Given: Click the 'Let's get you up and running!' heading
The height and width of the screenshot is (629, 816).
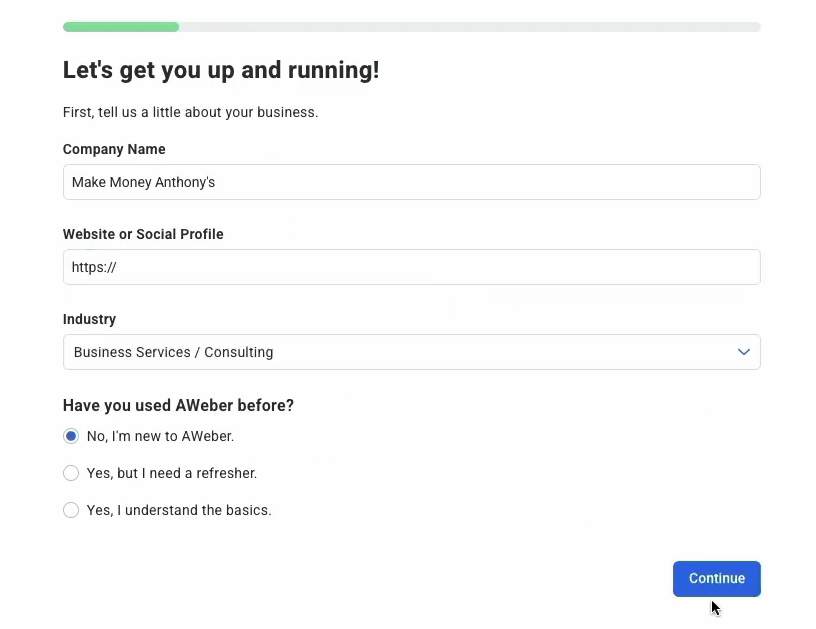Looking at the screenshot, I should [x=221, y=70].
